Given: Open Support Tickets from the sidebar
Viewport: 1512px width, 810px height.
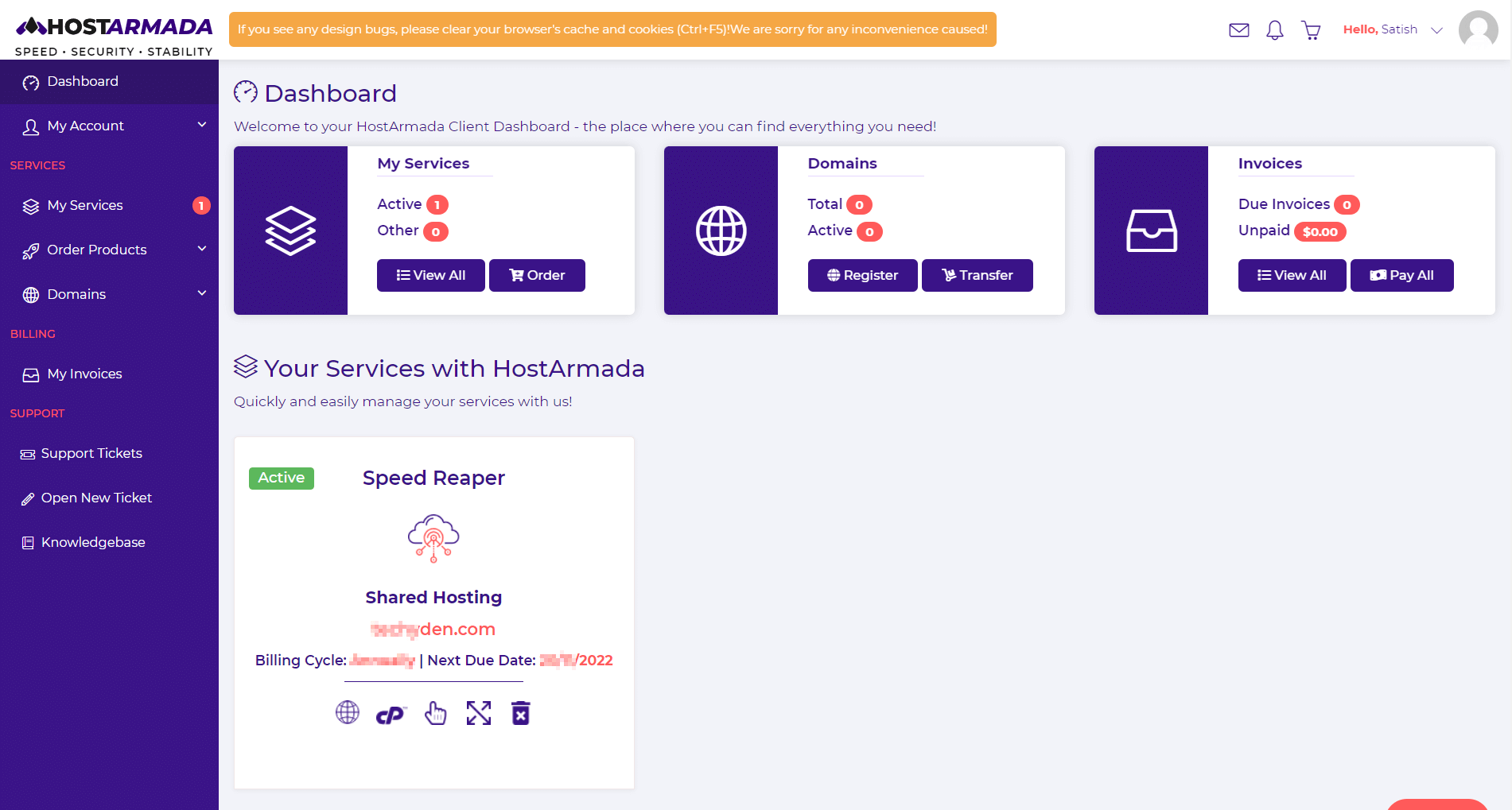Looking at the screenshot, I should tap(91, 453).
